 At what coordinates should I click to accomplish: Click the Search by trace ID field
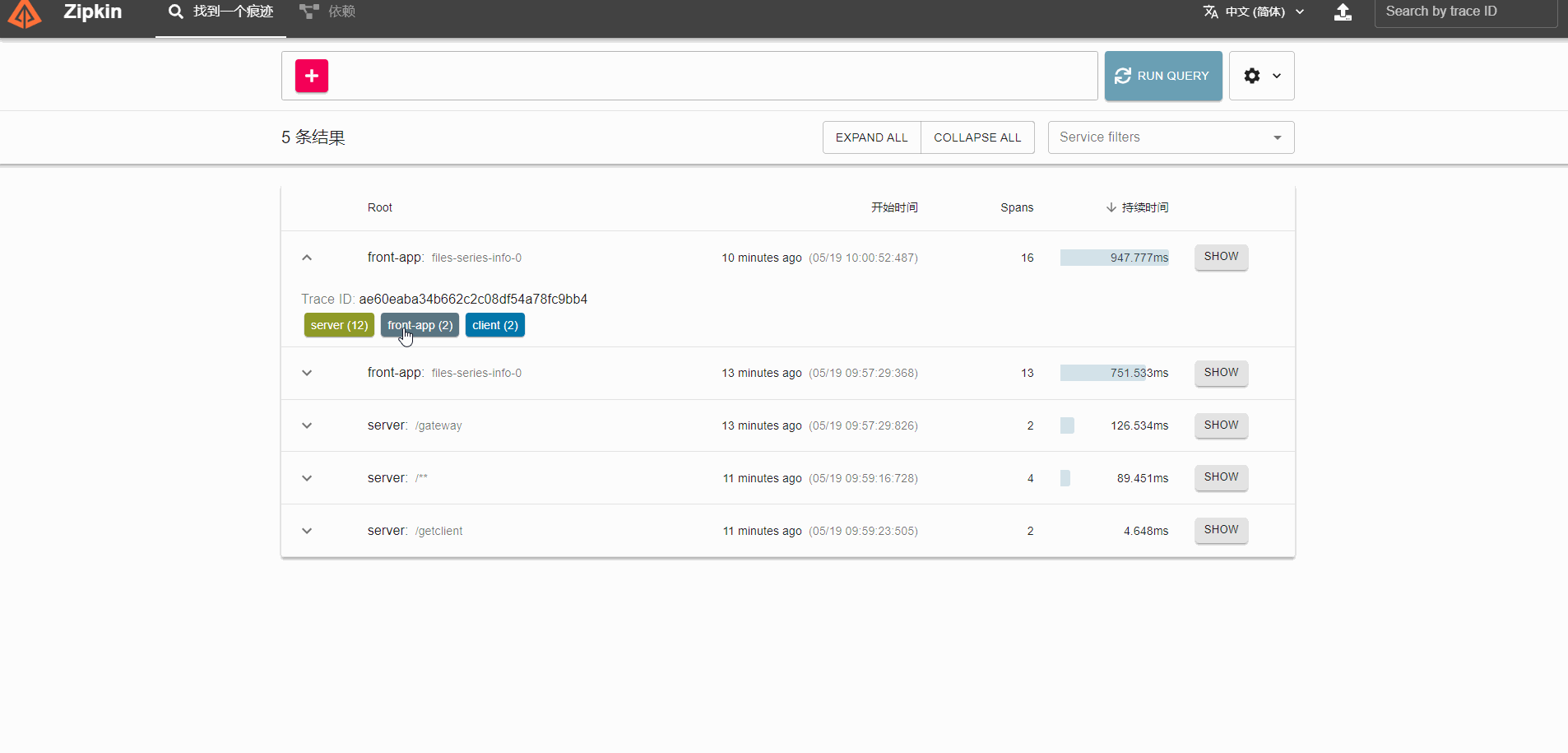(1464, 12)
